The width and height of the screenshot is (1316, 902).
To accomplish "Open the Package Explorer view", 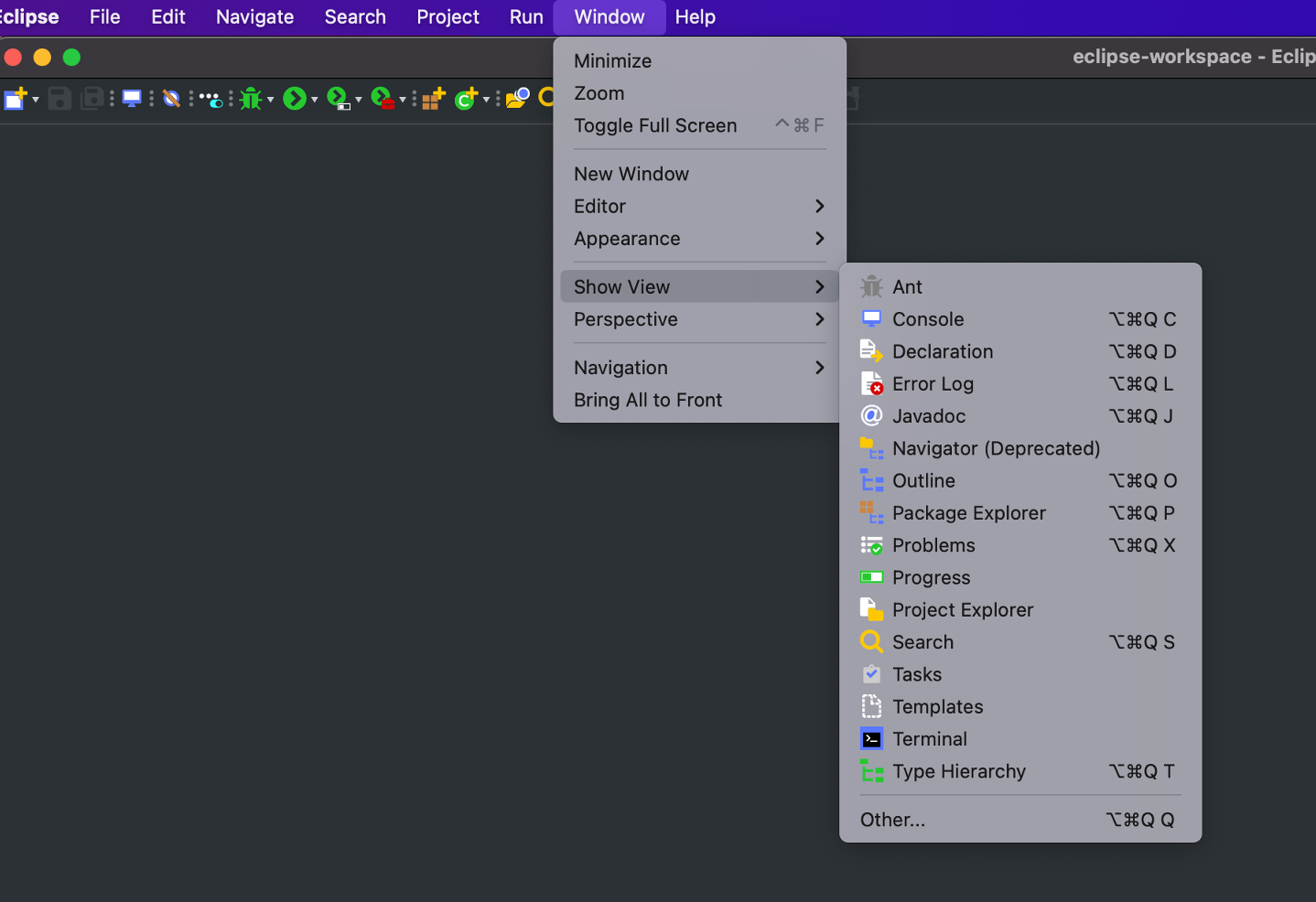I will pos(1020,513).
